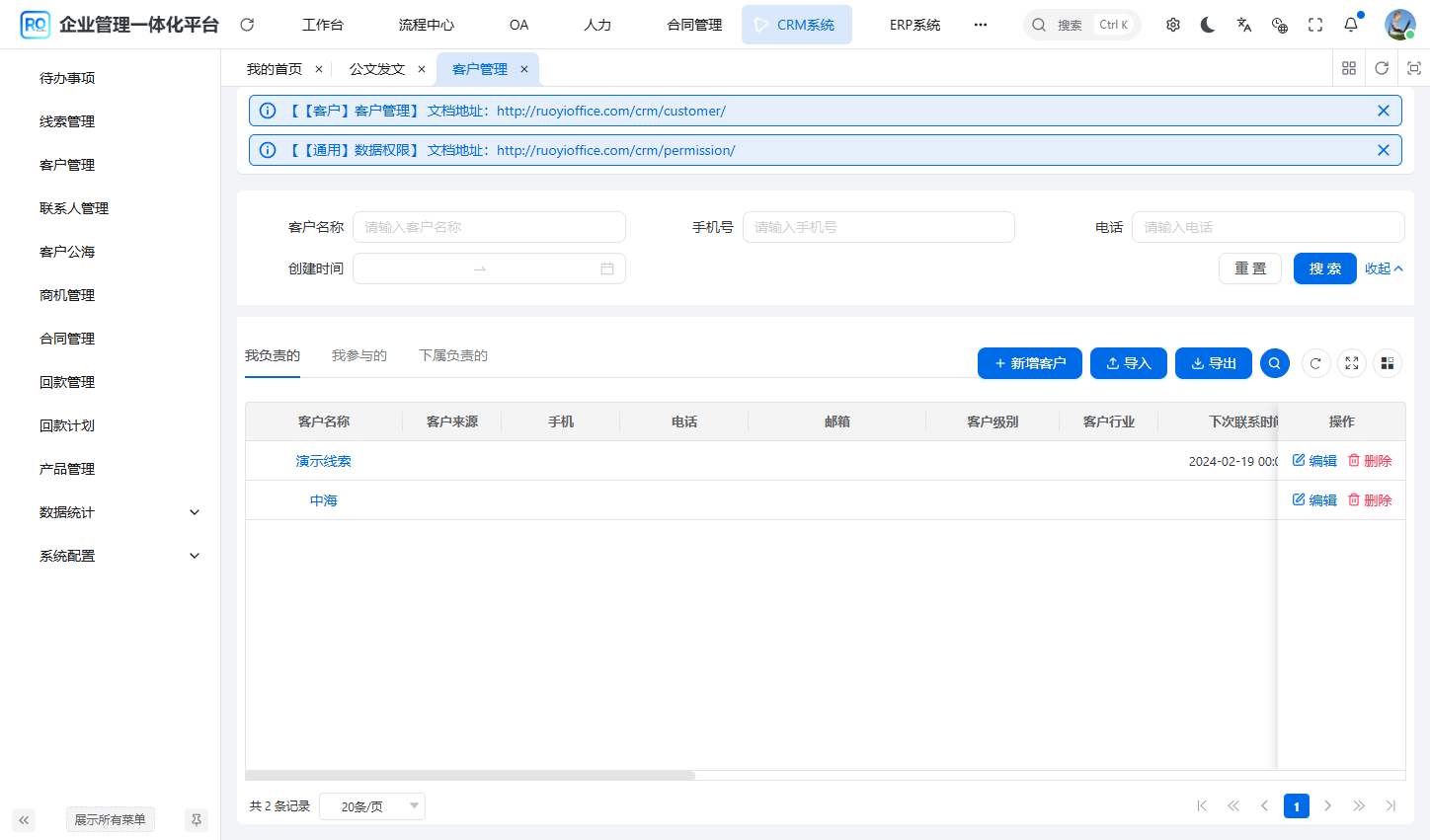Close the 我的首页 tab
The height and width of the screenshot is (840, 1430).
(319, 69)
